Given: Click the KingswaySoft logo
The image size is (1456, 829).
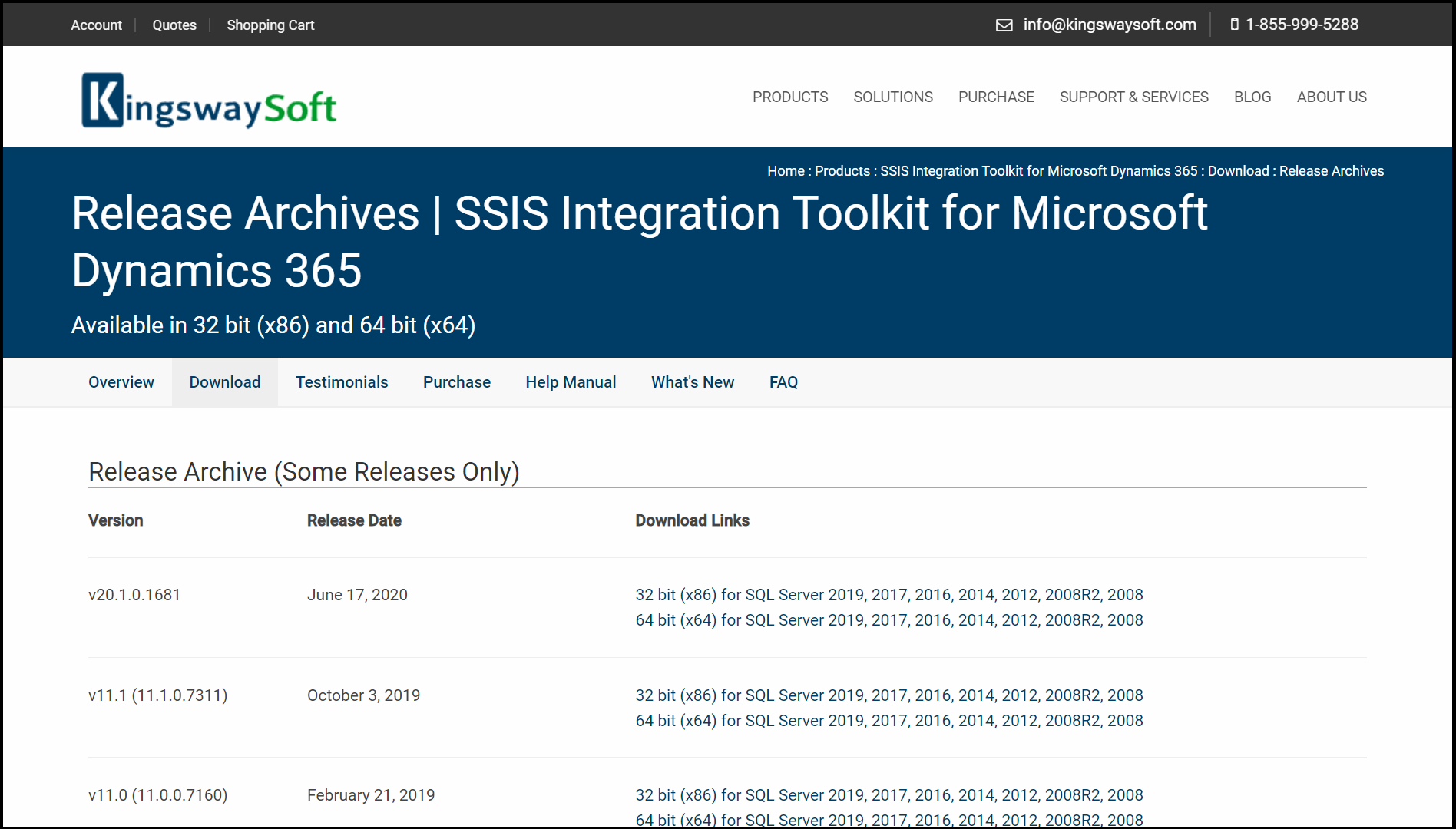Looking at the screenshot, I should tap(209, 100).
